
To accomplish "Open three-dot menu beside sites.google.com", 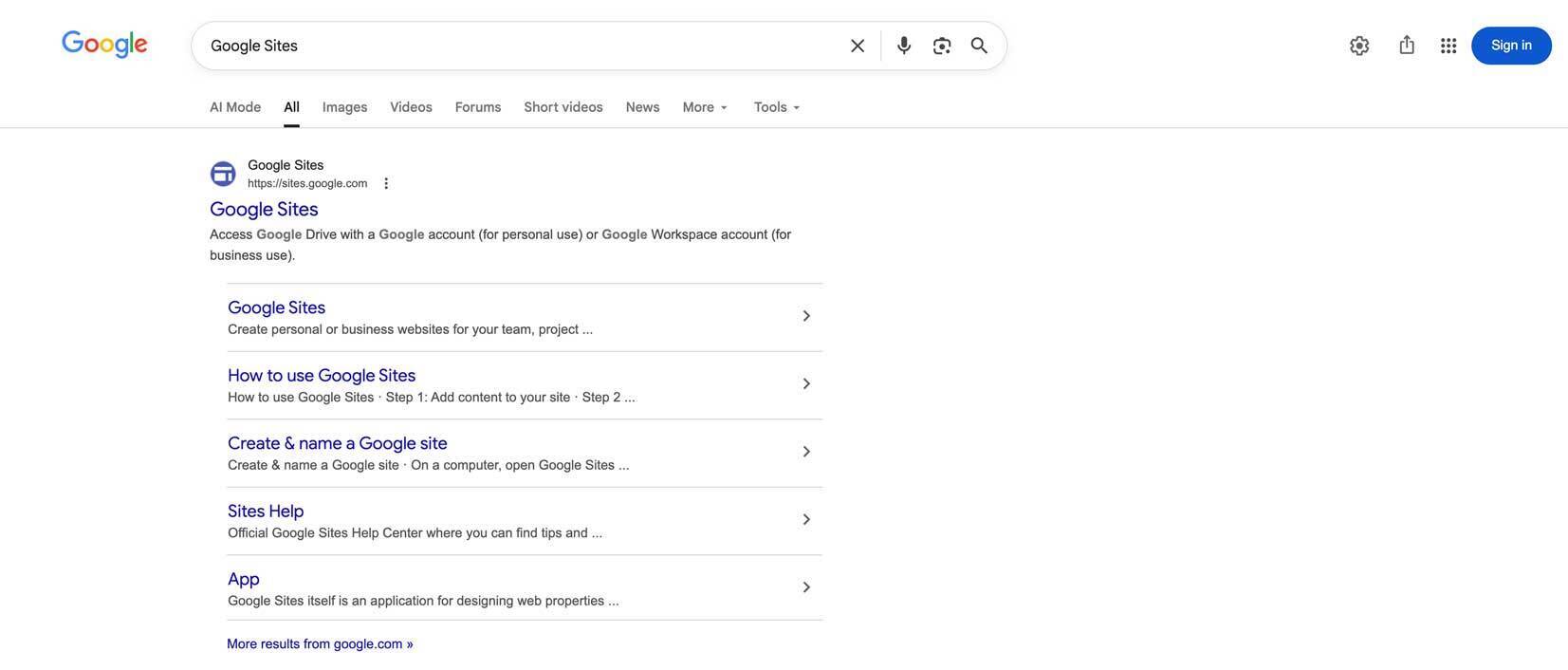I will tap(386, 183).
